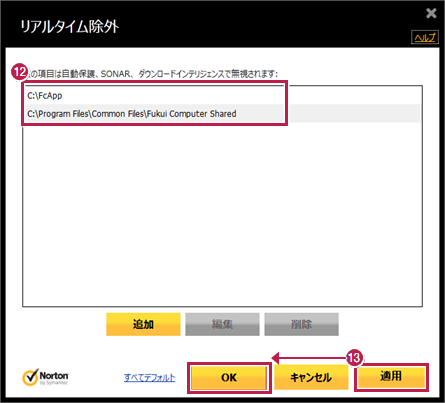Viewport: 445px width, 403px height.
Task: Click the SONAR description label above list
Action: click(x=153, y=74)
